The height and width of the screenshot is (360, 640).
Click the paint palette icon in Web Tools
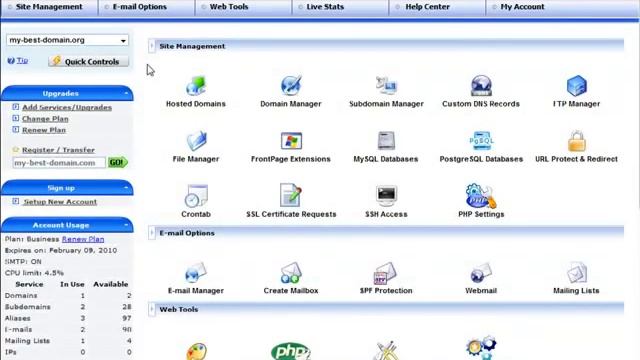pyautogui.click(x=196, y=352)
